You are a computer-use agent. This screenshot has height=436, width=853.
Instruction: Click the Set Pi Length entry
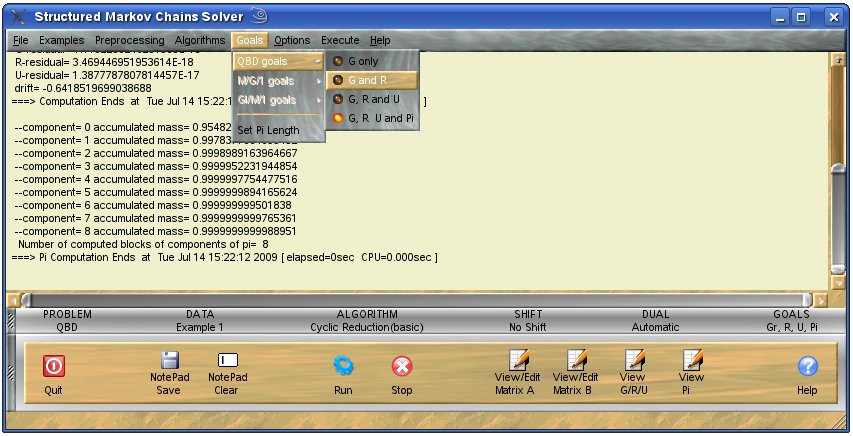coord(268,130)
